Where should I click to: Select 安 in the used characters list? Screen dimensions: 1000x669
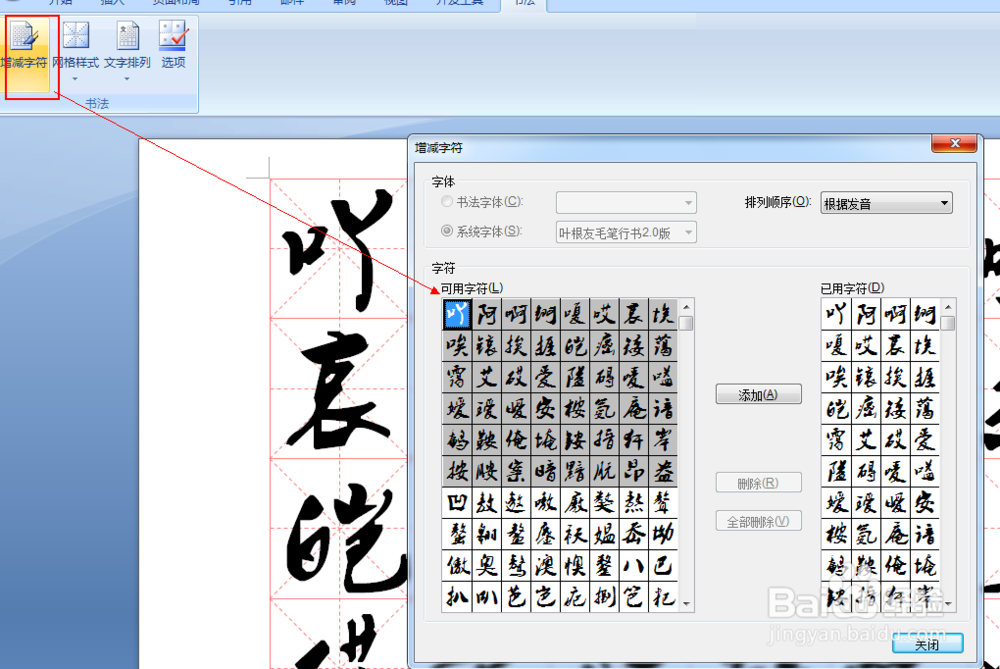click(x=925, y=503)
